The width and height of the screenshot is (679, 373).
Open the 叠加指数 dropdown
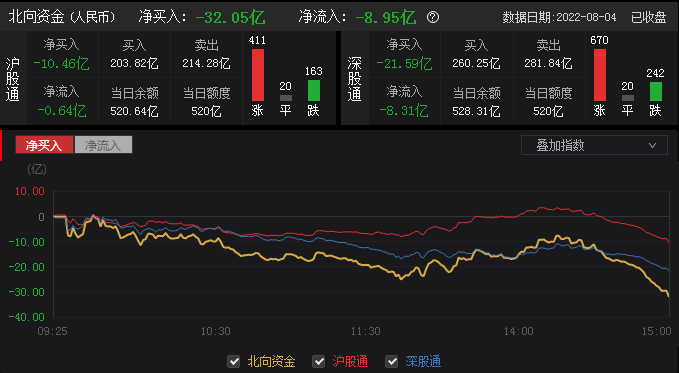[x=594, y=145]
